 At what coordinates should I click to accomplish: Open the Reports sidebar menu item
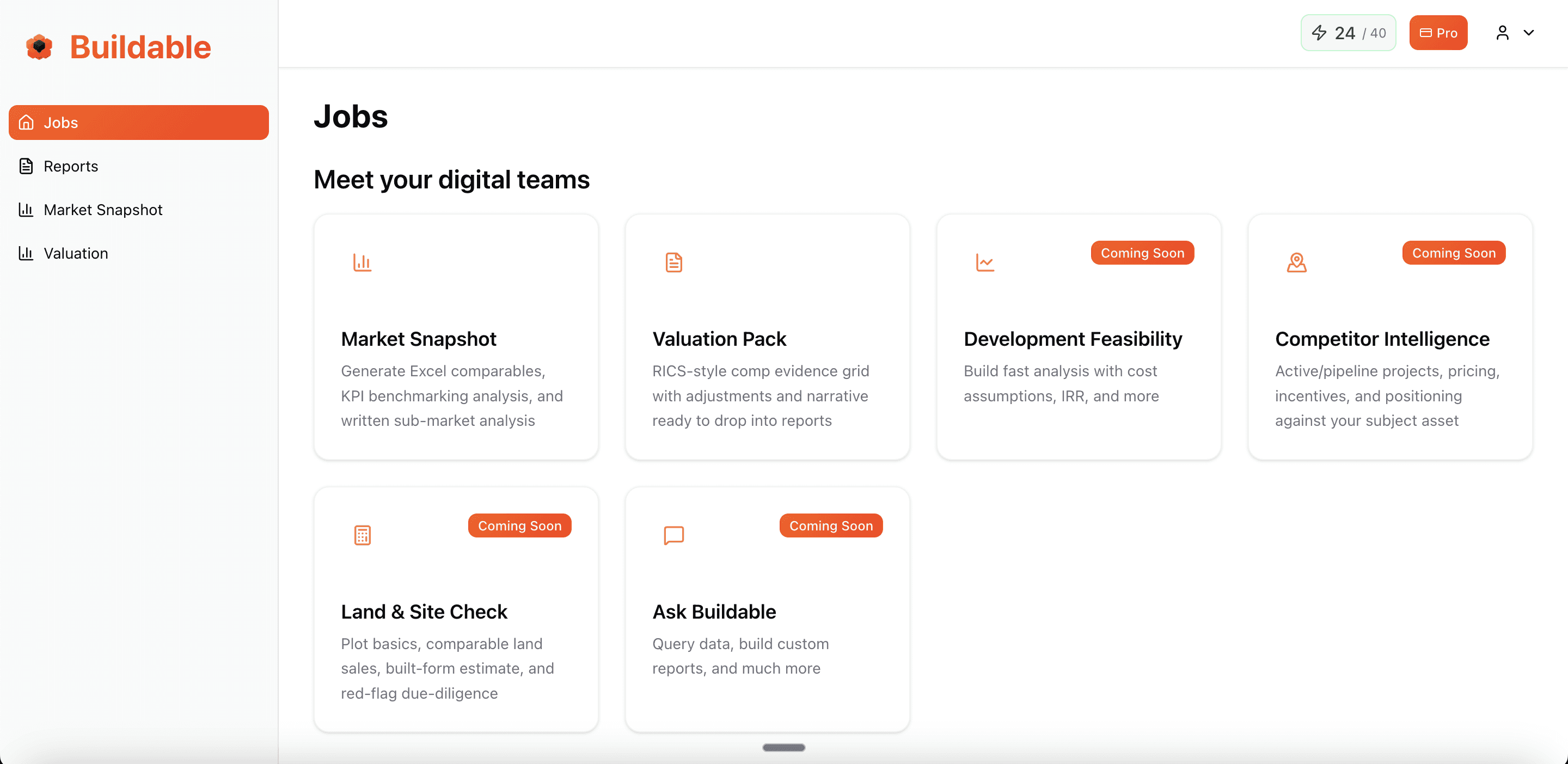[x=139, y=166]
